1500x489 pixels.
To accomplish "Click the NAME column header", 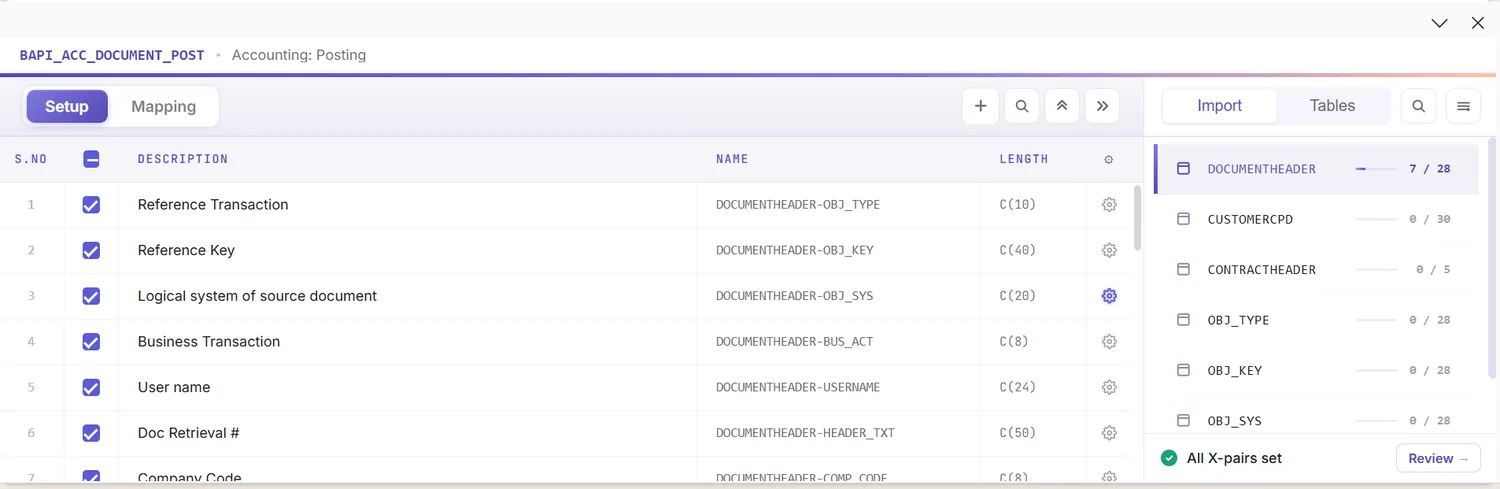I will (732, 159).
